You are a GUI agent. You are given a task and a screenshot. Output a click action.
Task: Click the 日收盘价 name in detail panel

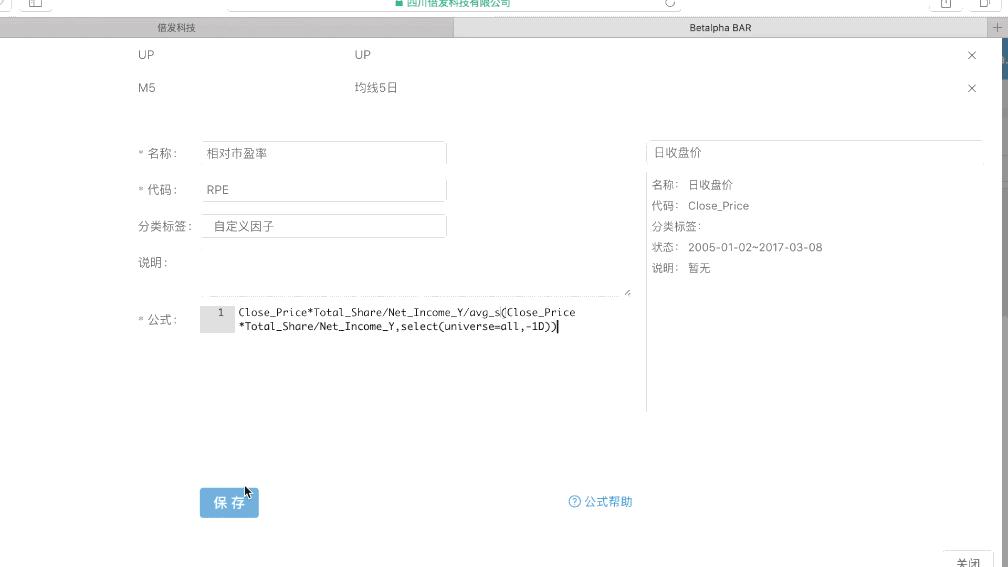point(710,184)
